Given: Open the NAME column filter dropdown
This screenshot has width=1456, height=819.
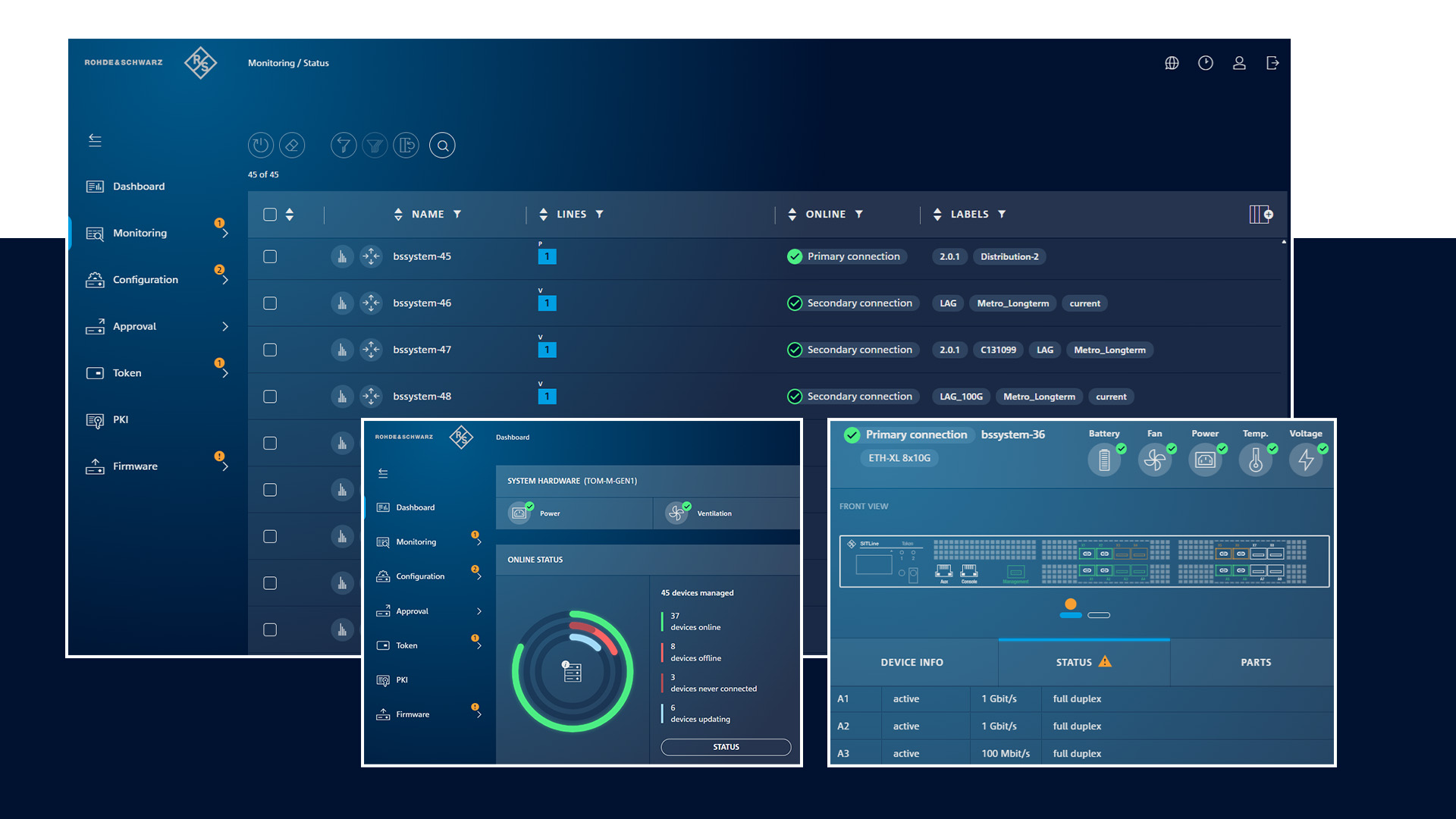Looking at the screenshot, I should click(x=457, y=215).
